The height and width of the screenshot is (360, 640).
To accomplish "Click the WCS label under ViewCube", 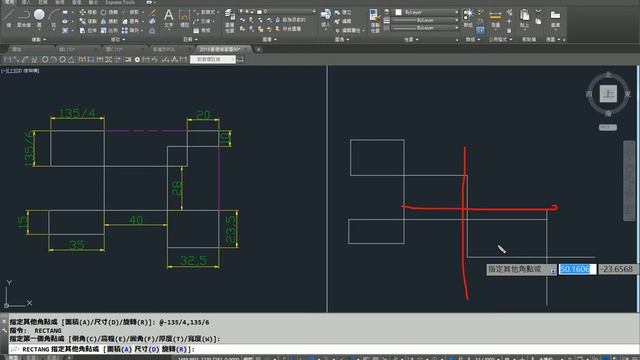I will click(x=608, y=127).
